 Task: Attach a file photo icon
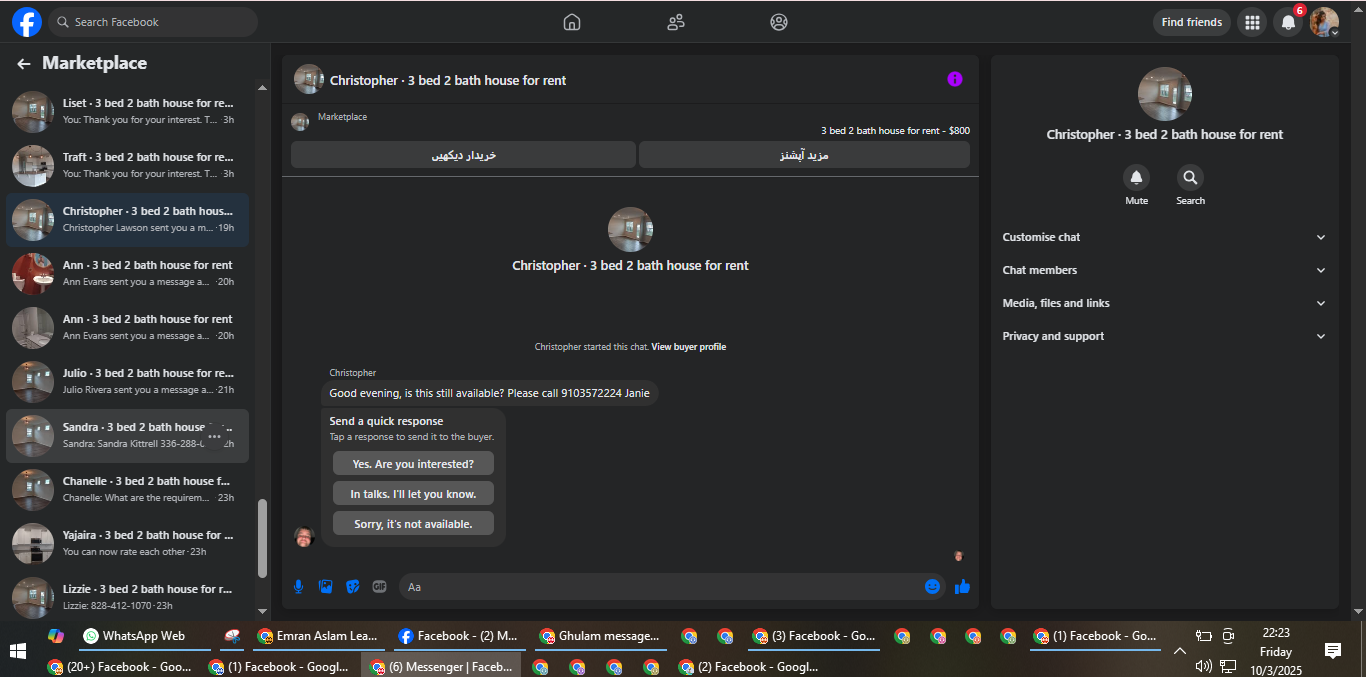click(x=325, y=587)
